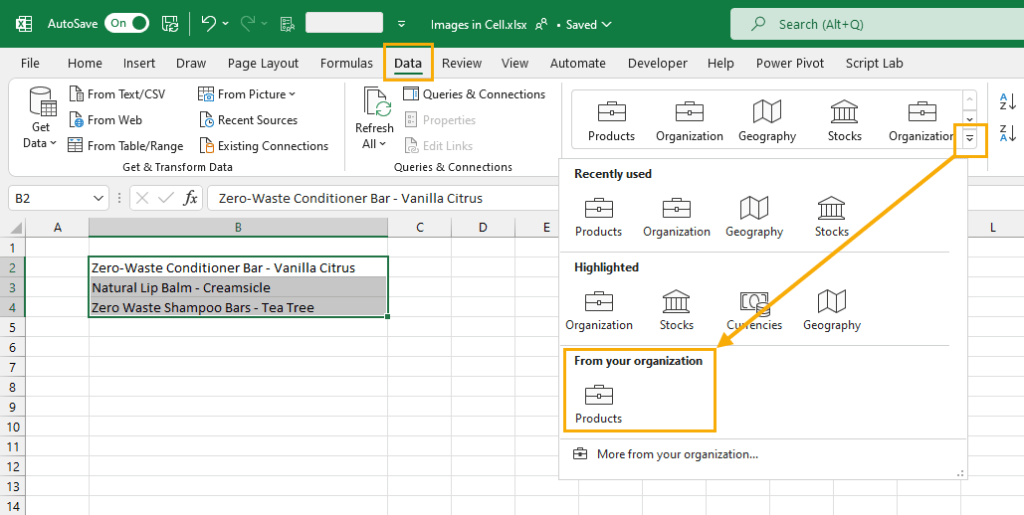Choose Geography under Recently used
The width and height of the screenshot is (1024, 515).
click(754, 216)
